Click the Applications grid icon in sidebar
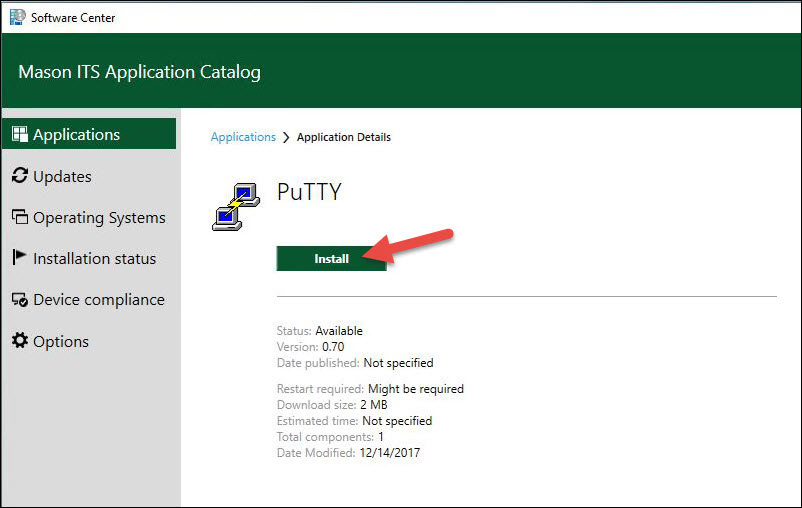 (x=19, y=135)
